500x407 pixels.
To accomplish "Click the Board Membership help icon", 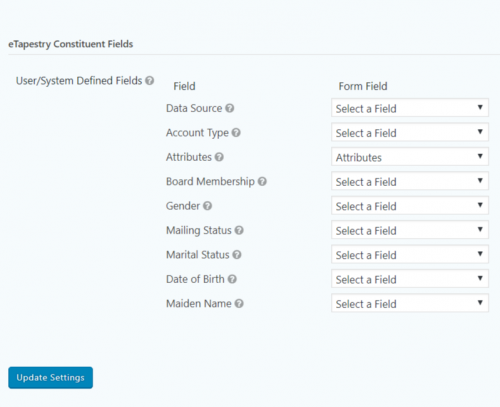I will [262, 181].
